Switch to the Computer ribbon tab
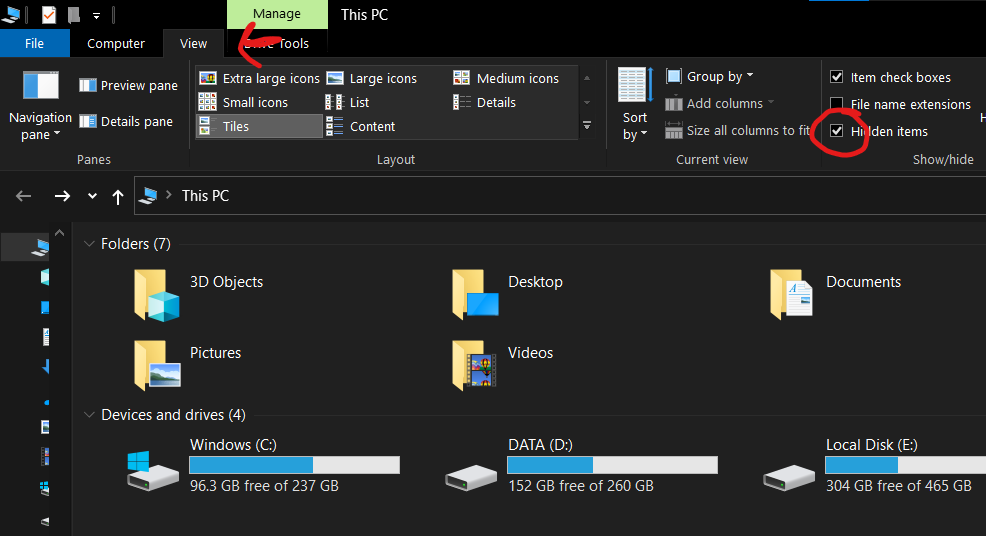This screenshot has width=986, height=536. point(116,43)
